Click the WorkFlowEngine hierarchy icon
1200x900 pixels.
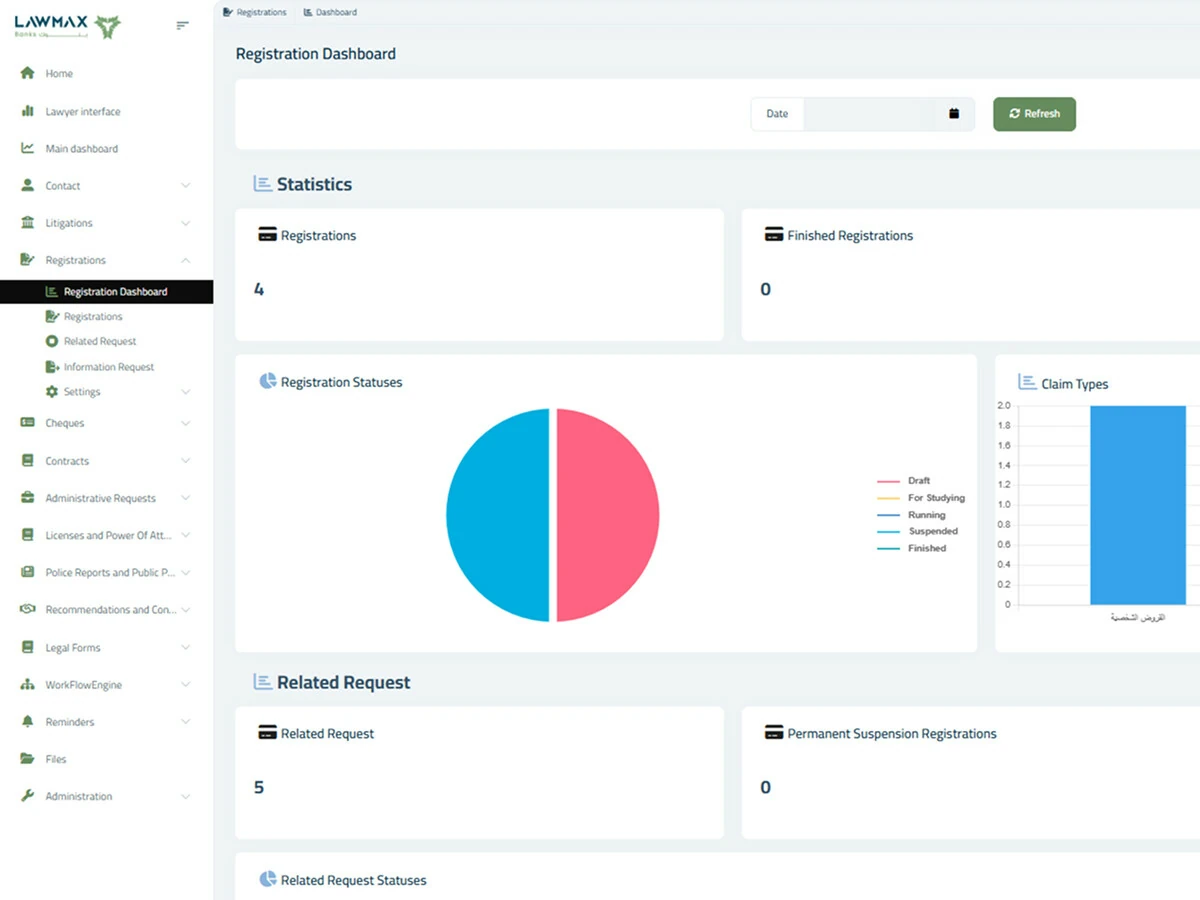pos(28,684)
